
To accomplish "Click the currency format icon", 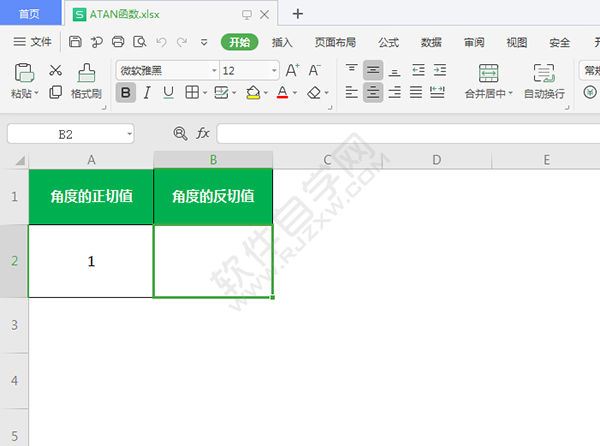I will click(590, 92).
